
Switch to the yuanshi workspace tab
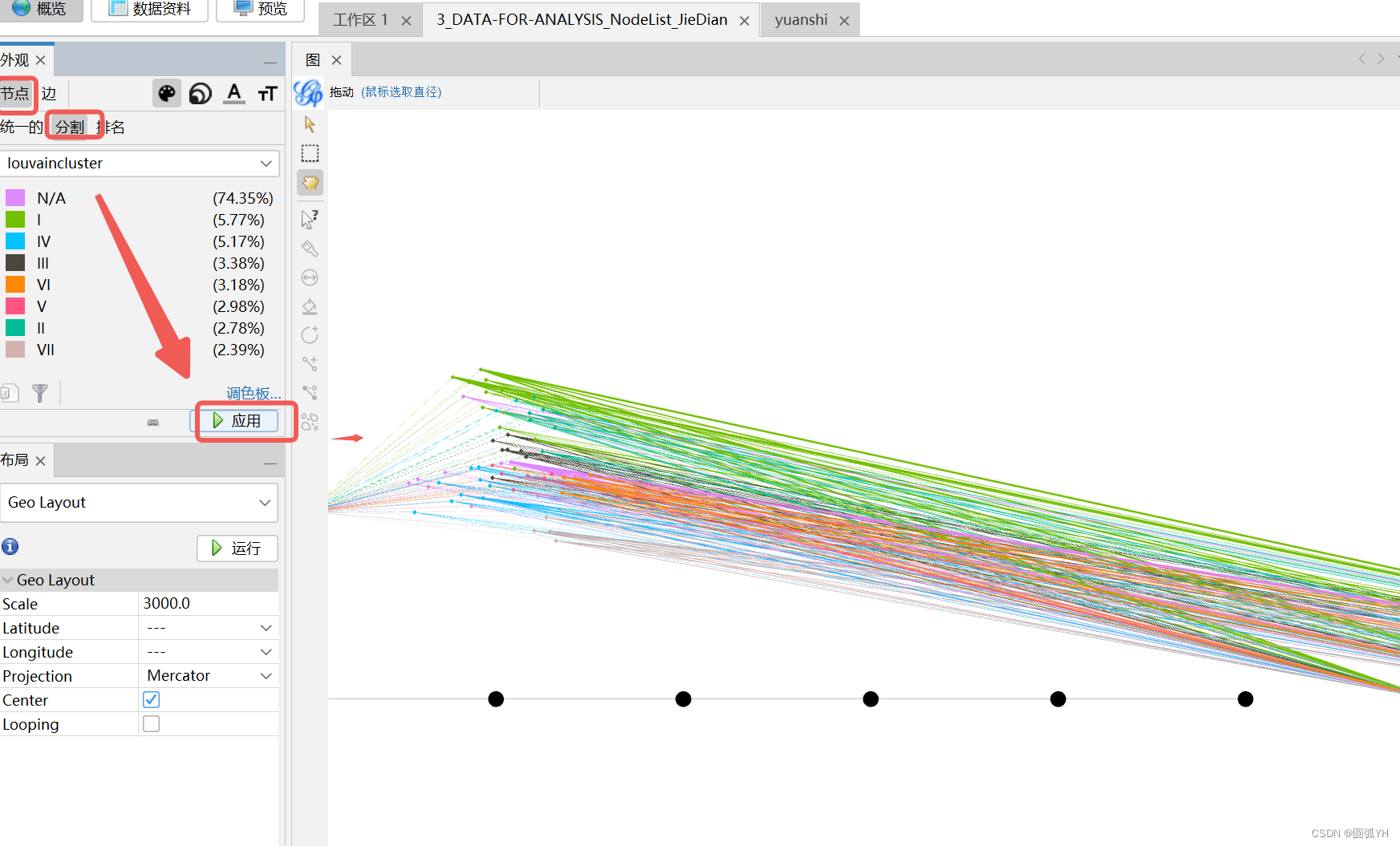pyautogui.click(x=801, y=19)
